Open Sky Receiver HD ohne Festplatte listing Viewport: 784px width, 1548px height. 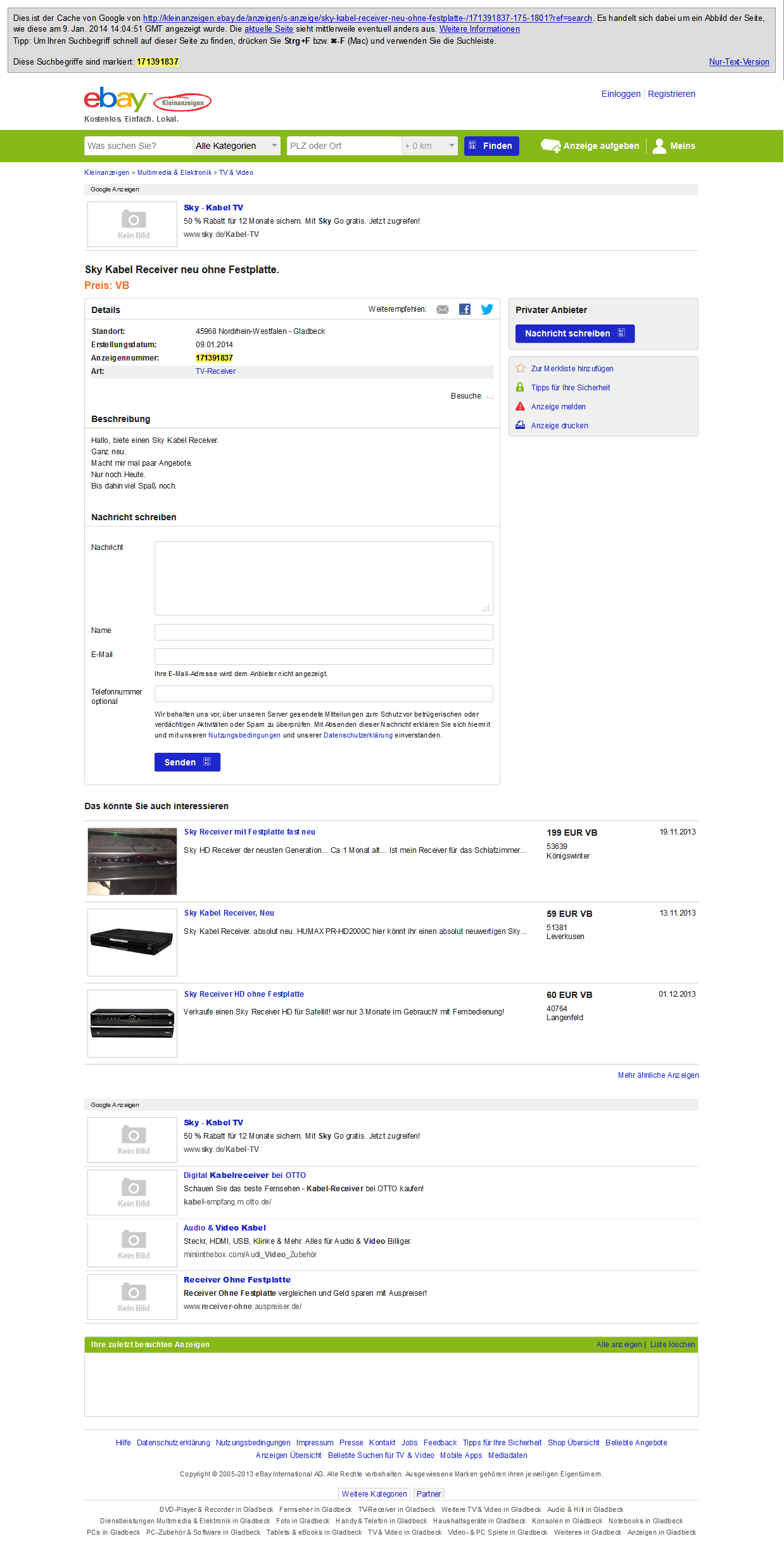point(244,994)
